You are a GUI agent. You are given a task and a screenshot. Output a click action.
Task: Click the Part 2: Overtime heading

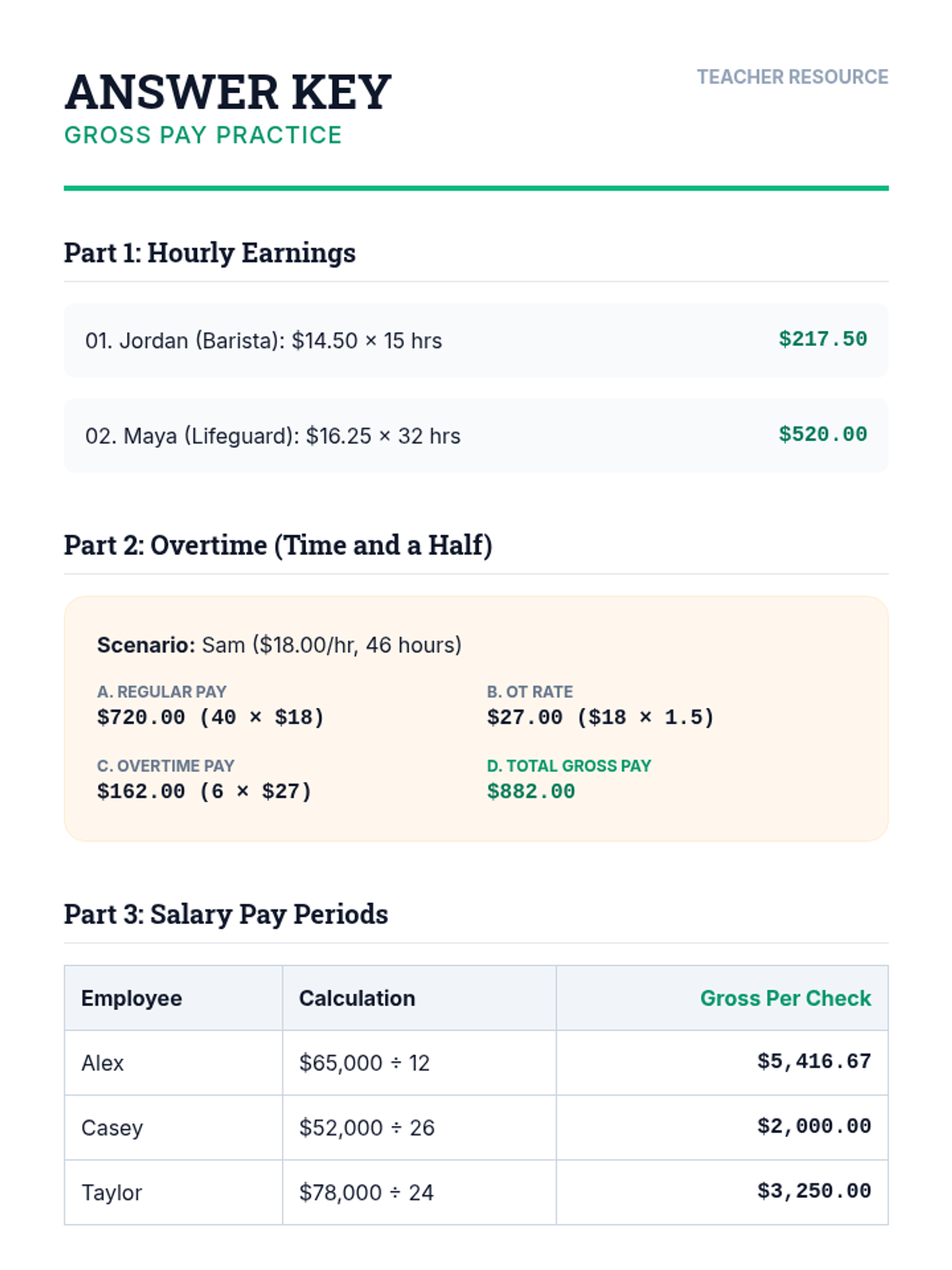point(278,545)
